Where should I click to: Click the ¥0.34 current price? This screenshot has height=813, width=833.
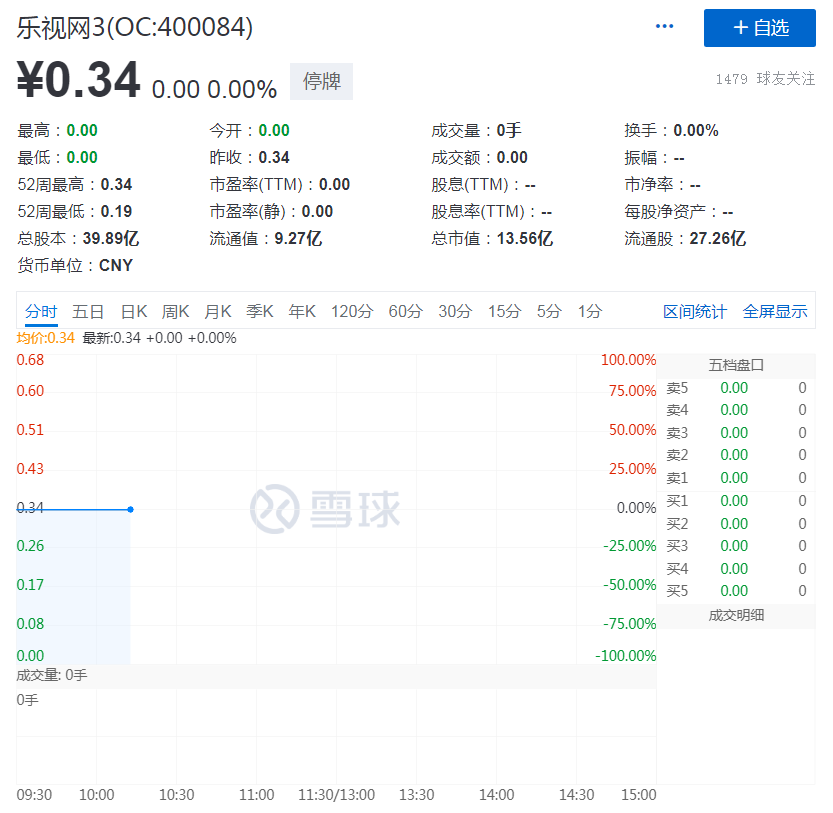point(79,80)
